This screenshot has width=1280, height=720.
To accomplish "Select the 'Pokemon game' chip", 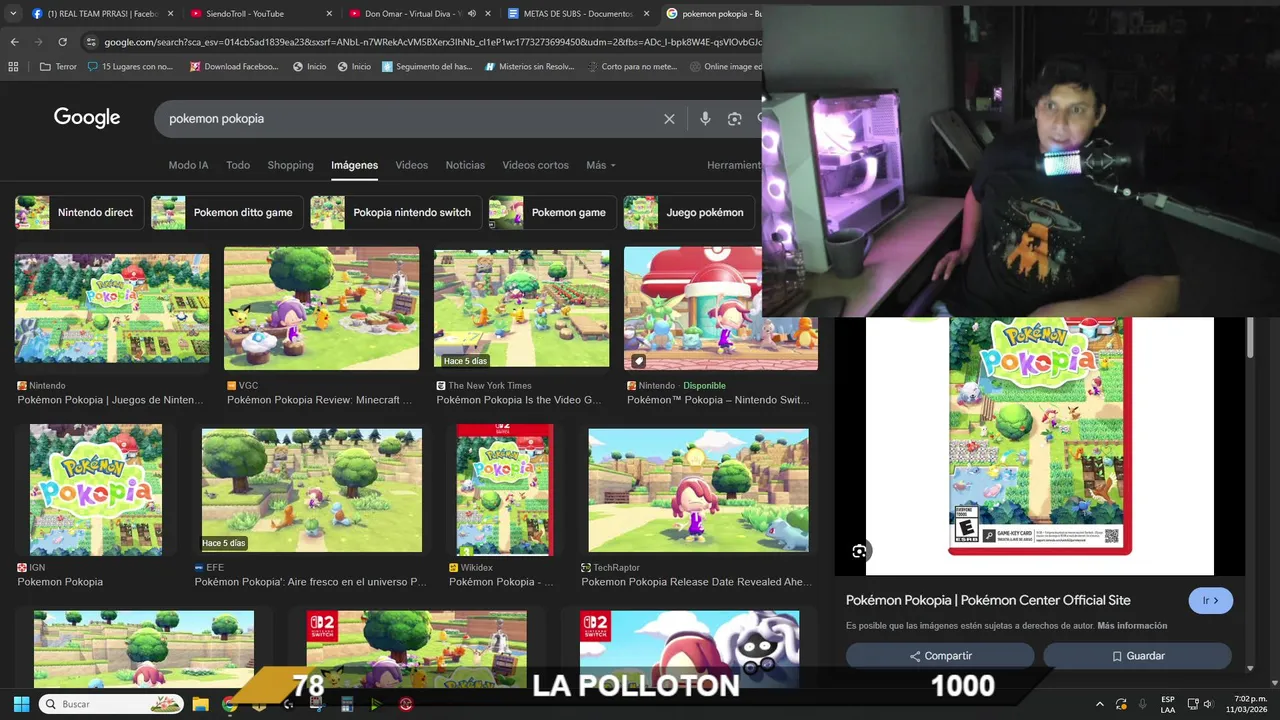I will (553, 212).
